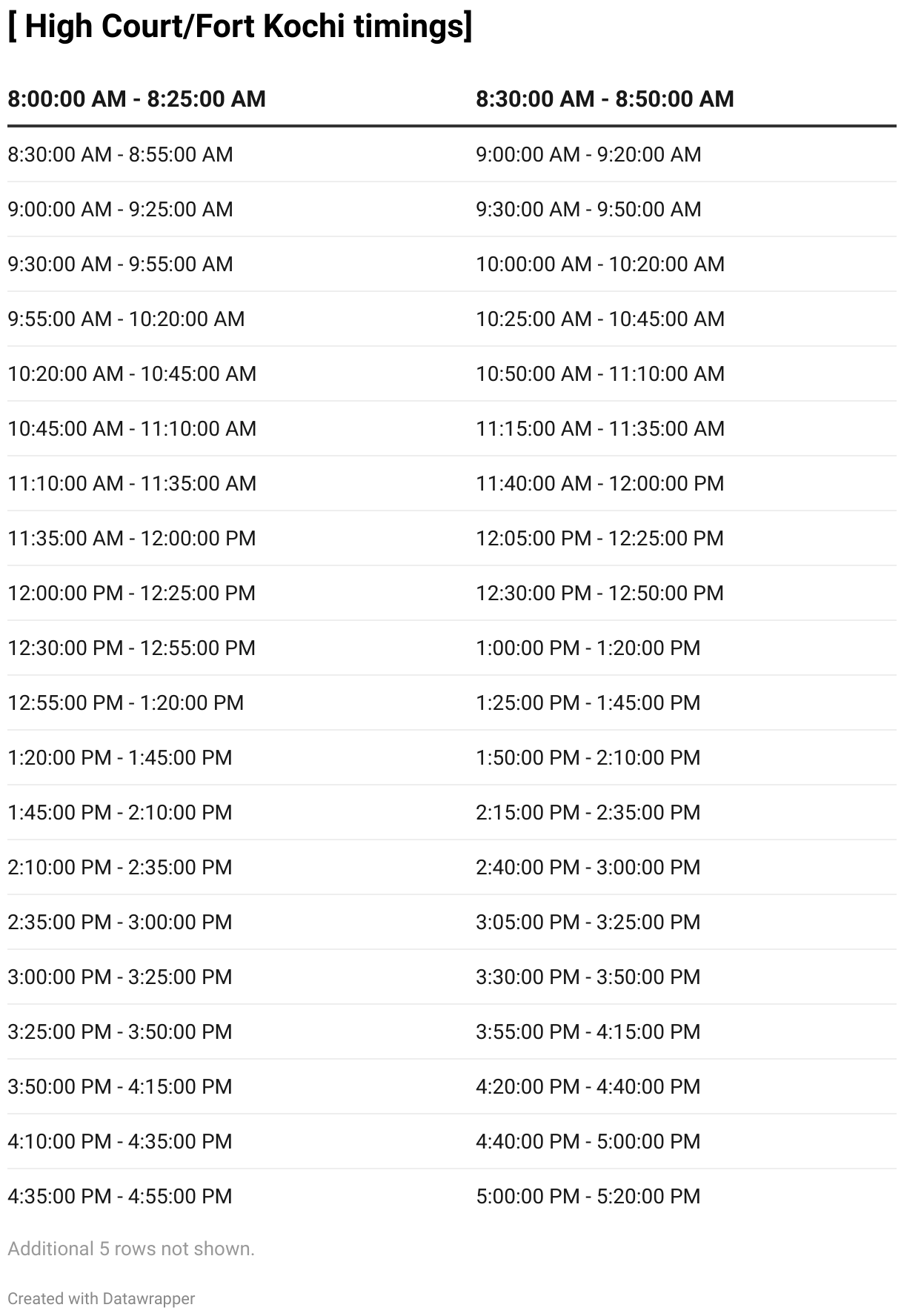Select cell 4:10:00 PM - 4:35:00 PM
The width and height of the screenshot is (904, 1316).
120,1141
